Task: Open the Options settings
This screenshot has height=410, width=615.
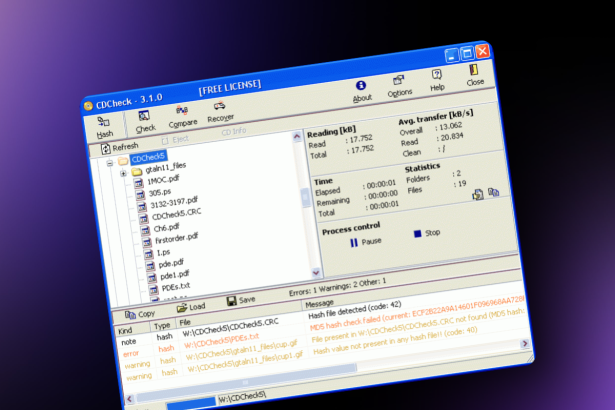Action: pyautogui.click(x=399, y=86)
